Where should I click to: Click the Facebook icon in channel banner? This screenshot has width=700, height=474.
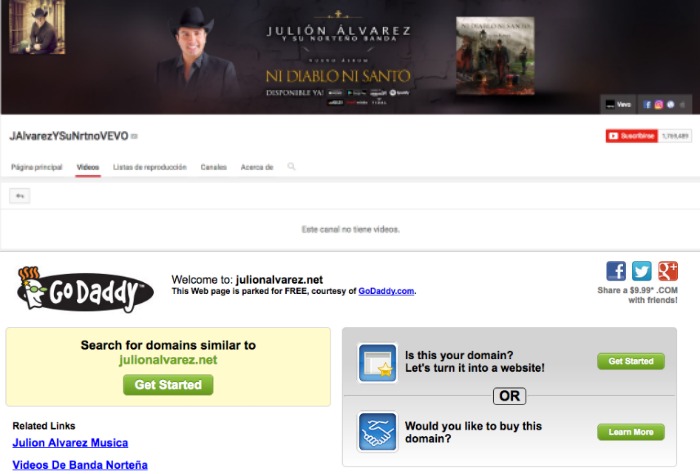pos(648,104)
